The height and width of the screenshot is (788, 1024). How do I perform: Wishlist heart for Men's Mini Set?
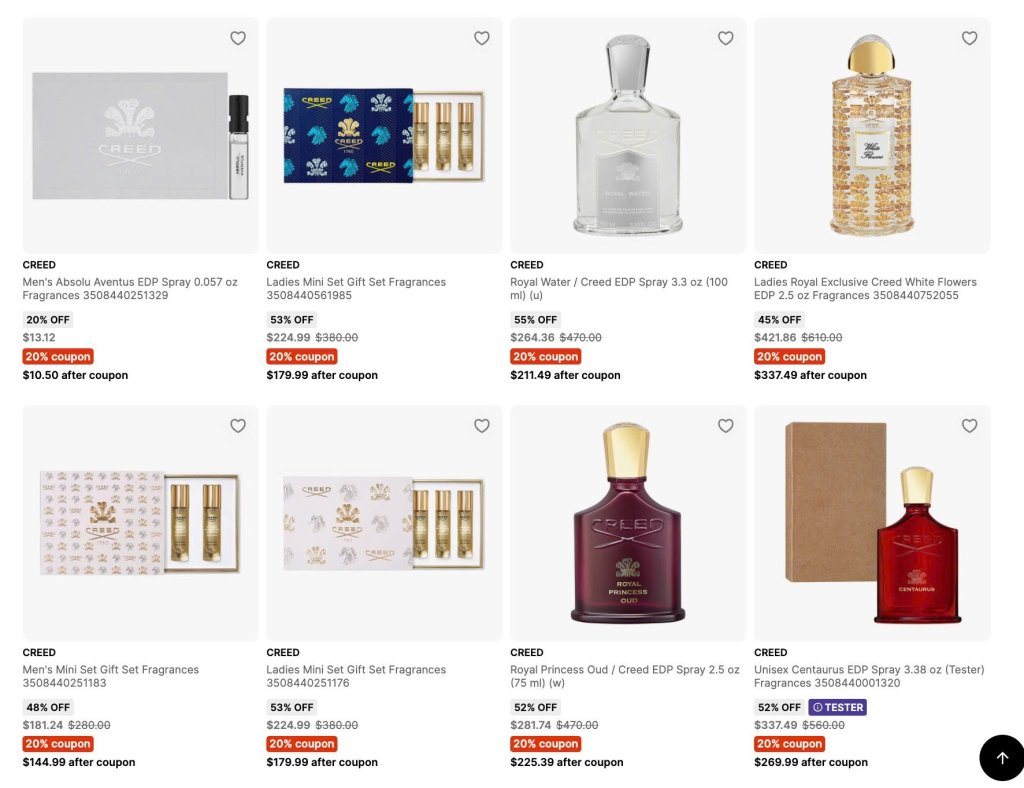click(238, 426)
